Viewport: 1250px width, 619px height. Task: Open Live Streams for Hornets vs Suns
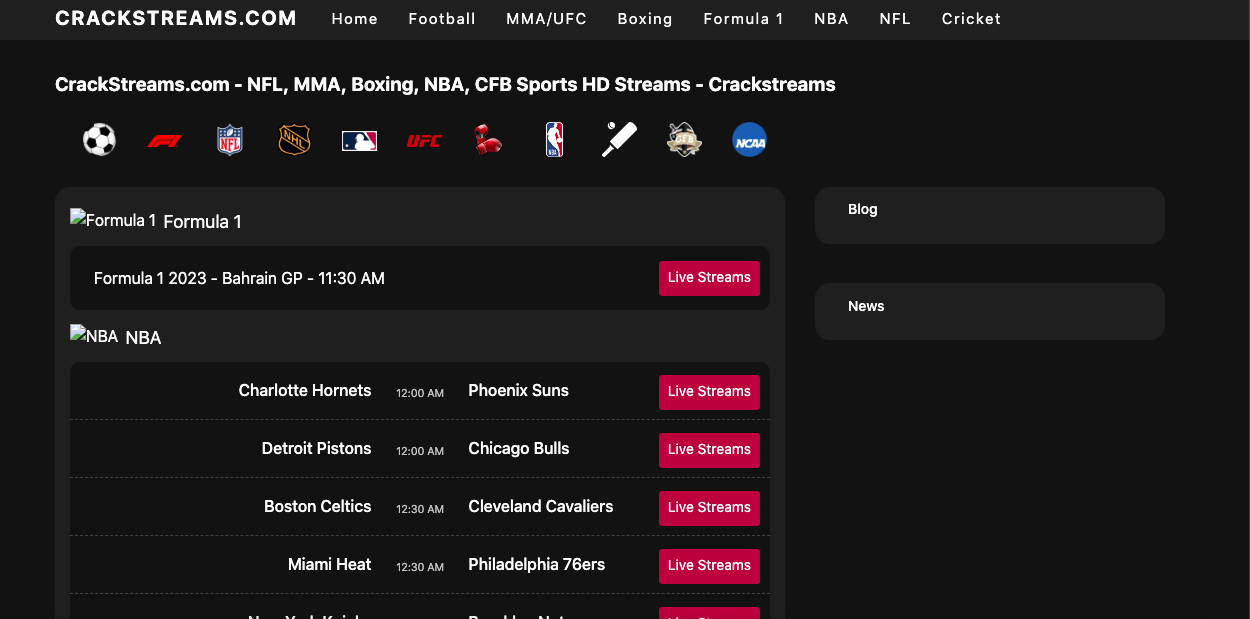point(709,392)
